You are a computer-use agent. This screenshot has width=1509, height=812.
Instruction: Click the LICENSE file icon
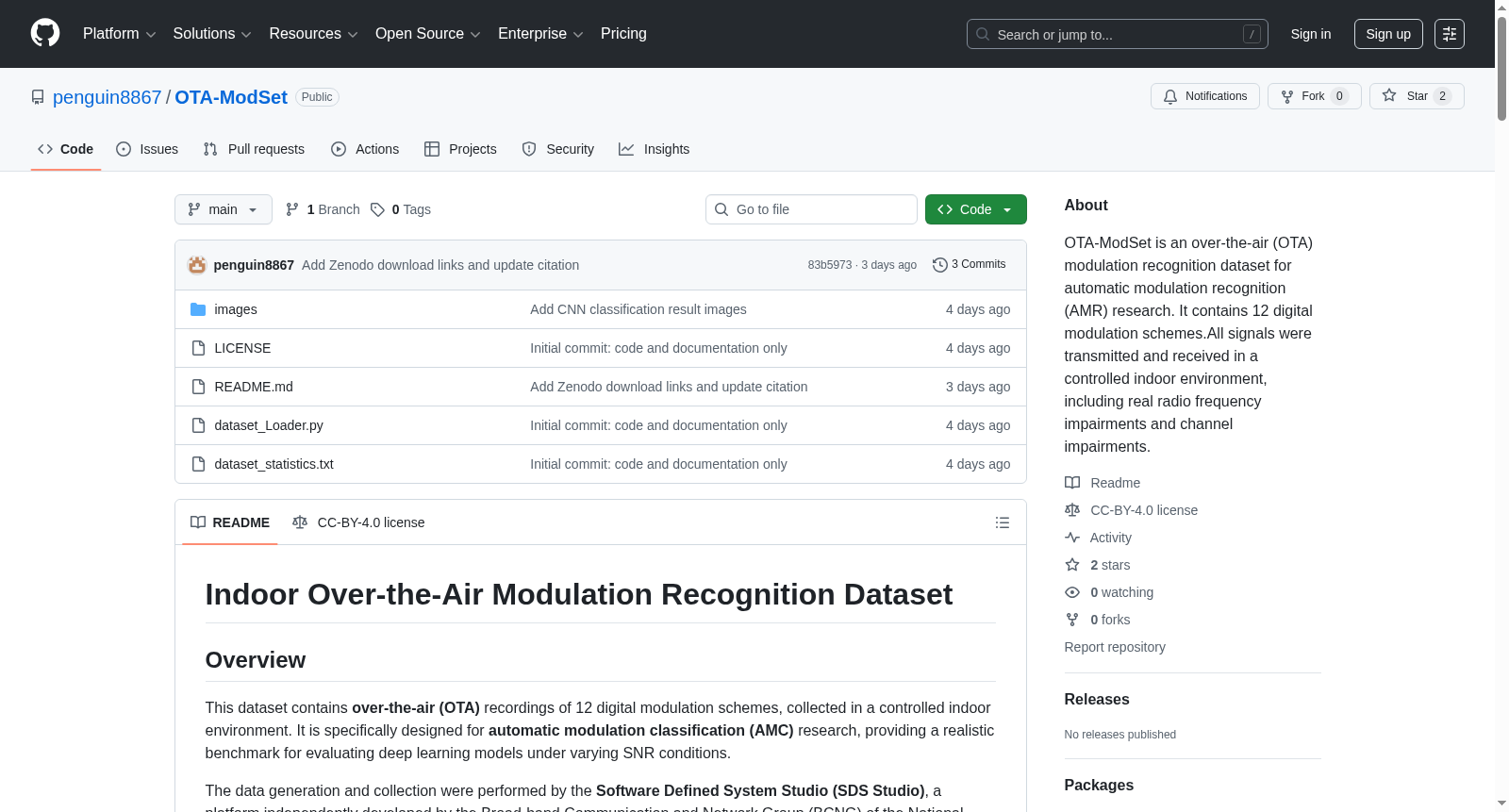click(x=198, y=348)
